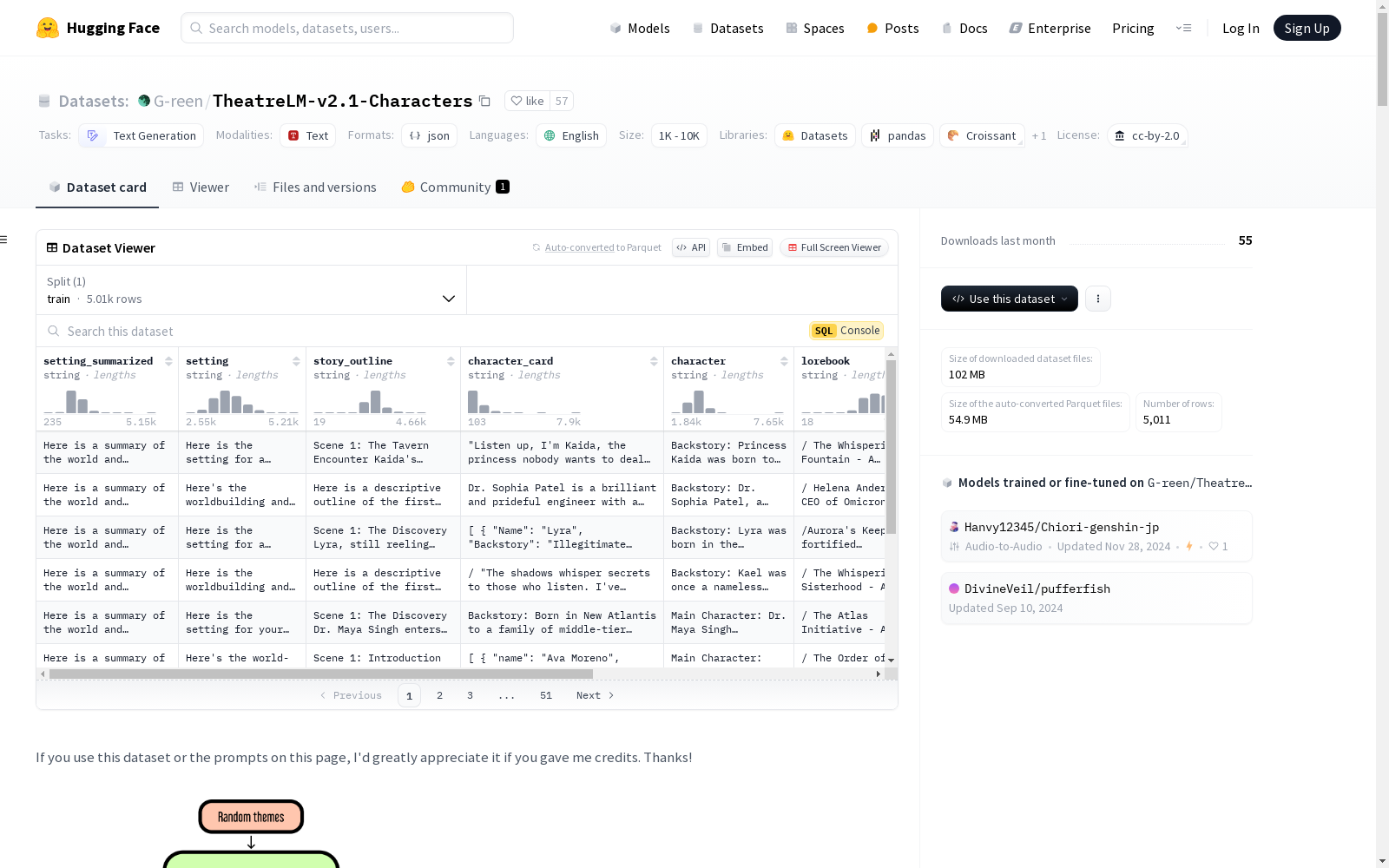Click the setting_summarized lengths histogram
Viewport: 1389px width, 868px height.
click(100, 402)
